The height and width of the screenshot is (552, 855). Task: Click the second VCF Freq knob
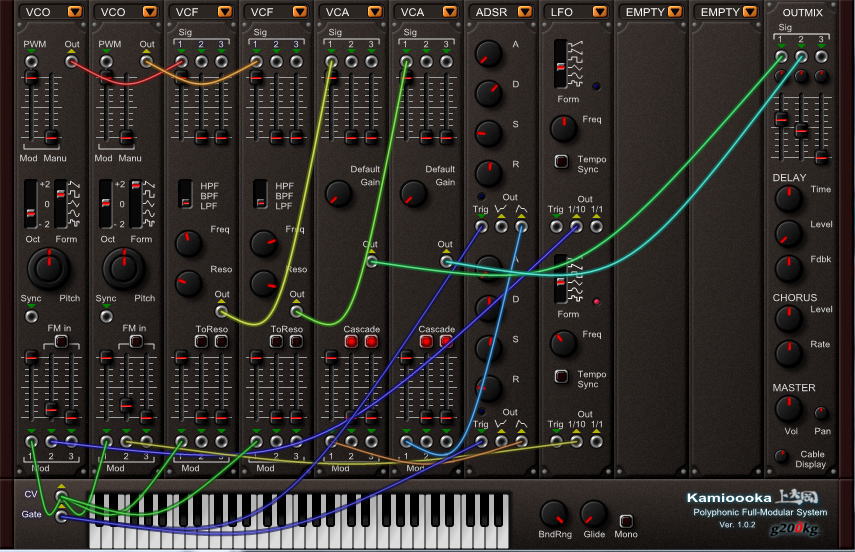pyautogui.click(x=263, y=243)
